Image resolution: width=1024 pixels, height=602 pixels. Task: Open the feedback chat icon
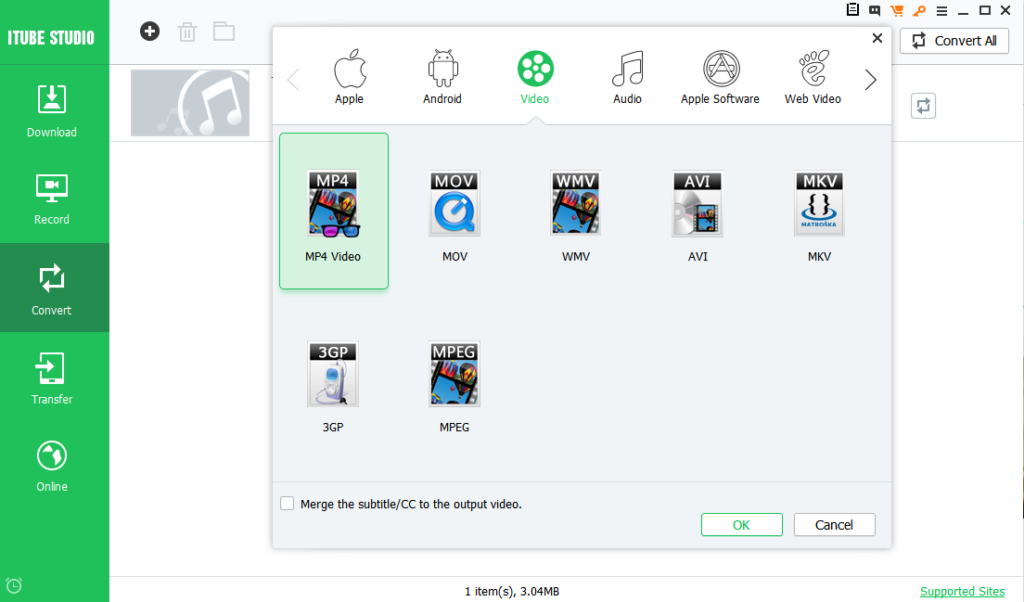pyautogui.click(x=874, y=10)
